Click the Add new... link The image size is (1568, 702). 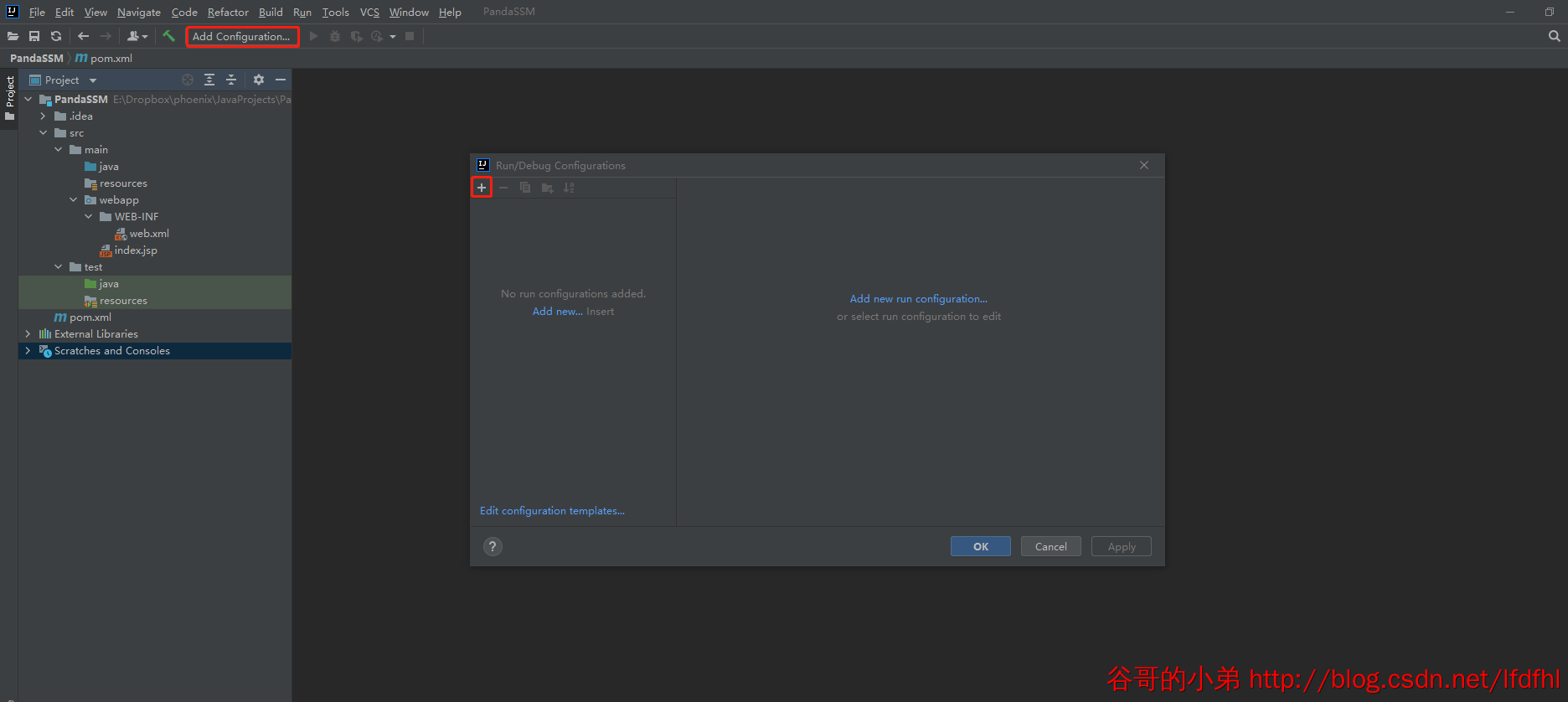558,311
